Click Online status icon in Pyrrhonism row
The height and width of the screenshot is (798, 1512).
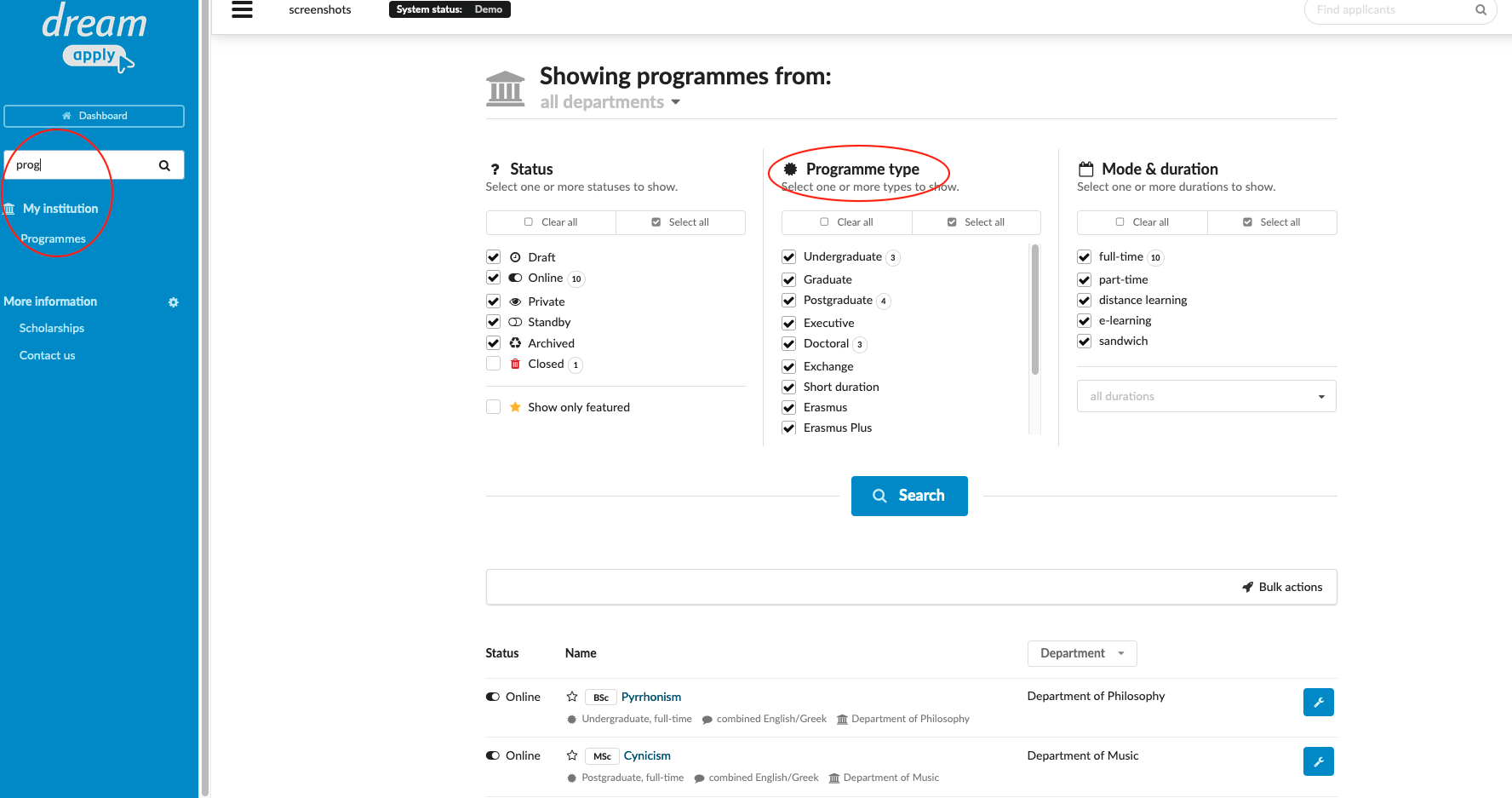click(493, 697)
